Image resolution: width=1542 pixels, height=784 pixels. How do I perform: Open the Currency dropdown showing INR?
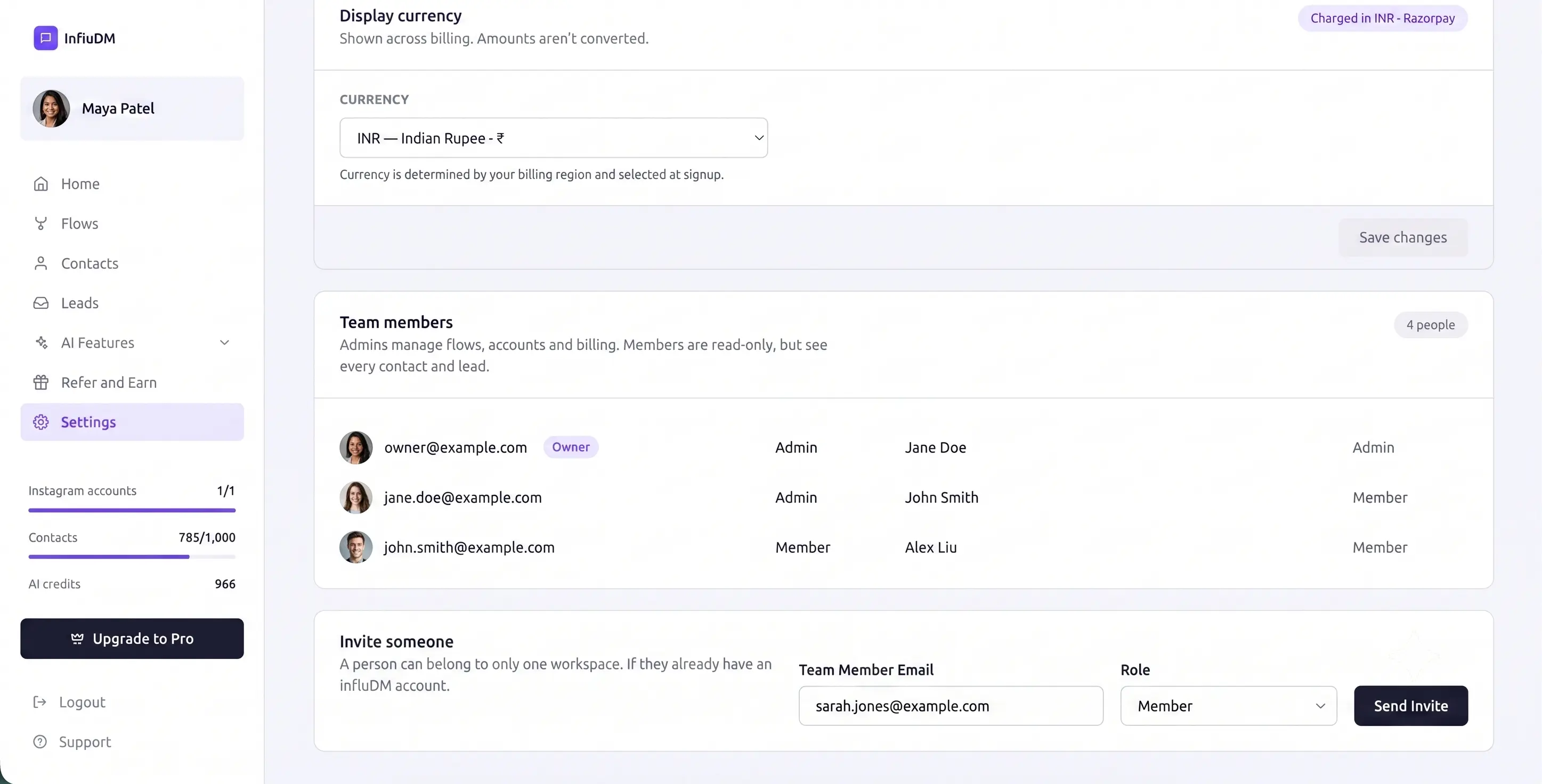[x=554, y=137]
